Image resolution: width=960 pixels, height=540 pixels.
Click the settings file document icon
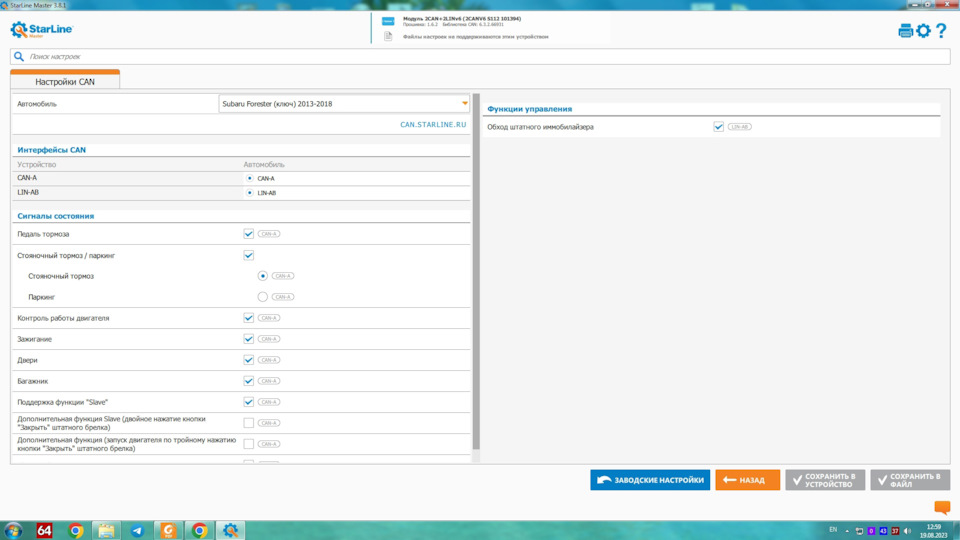click(x=388, y=36)
